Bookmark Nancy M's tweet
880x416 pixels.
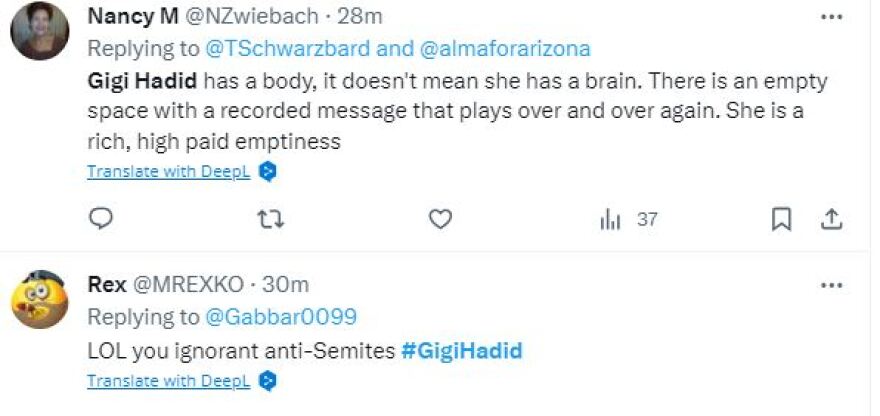(782, 219)
